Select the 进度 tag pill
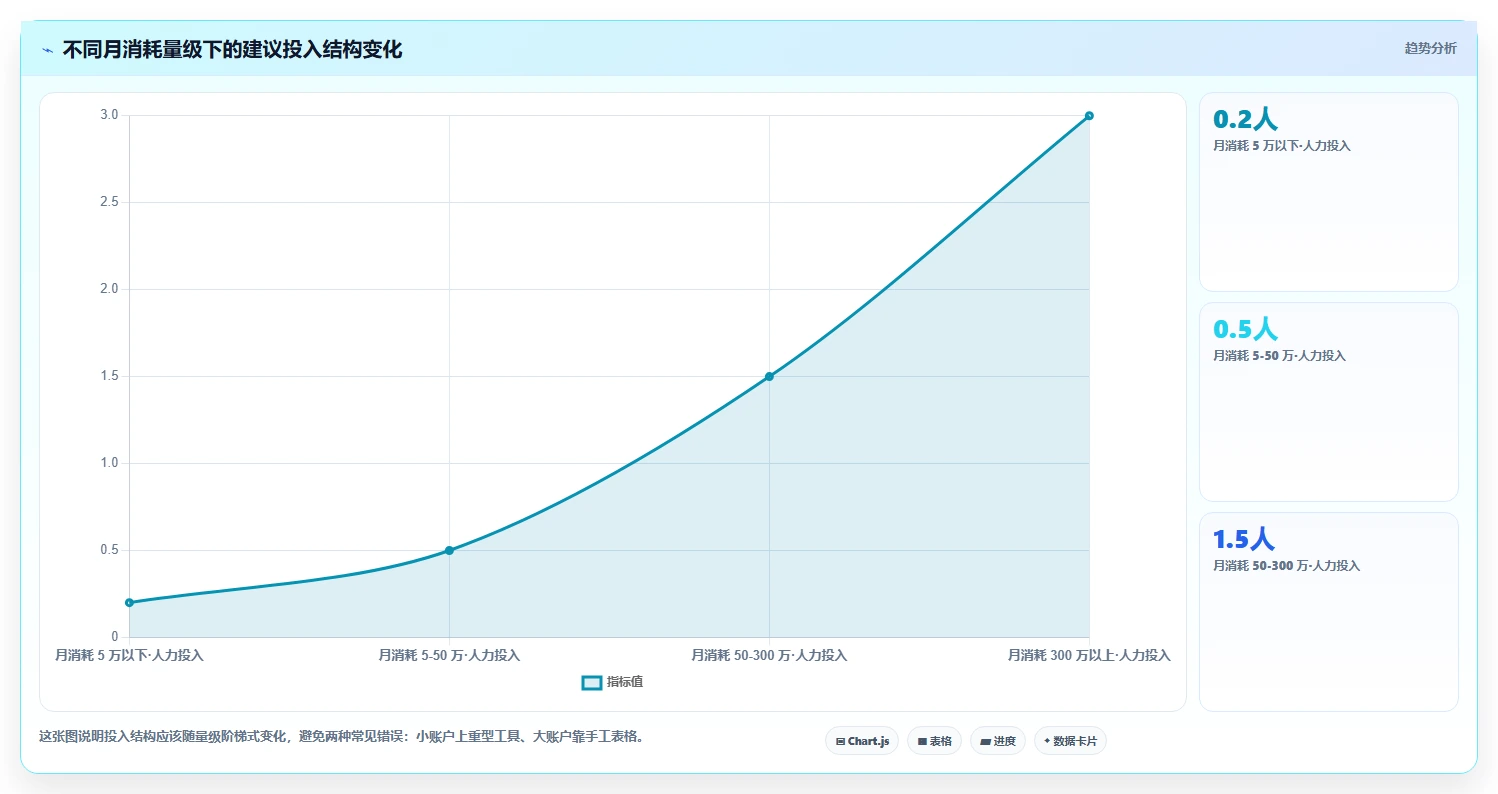This screenshot has height=794, width=1498. [997, 741]
